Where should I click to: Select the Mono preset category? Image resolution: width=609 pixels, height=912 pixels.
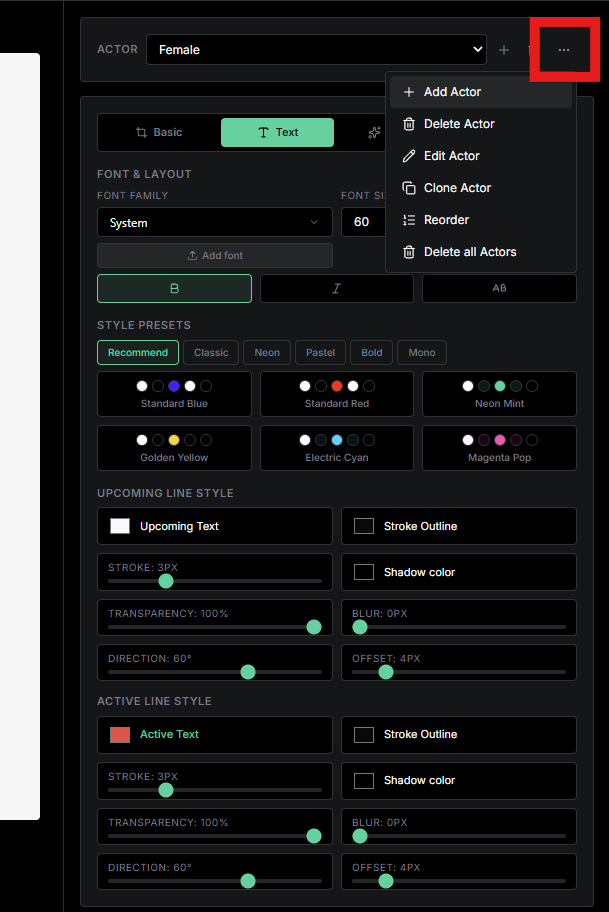pyautogui.click(x=422, y=352)
